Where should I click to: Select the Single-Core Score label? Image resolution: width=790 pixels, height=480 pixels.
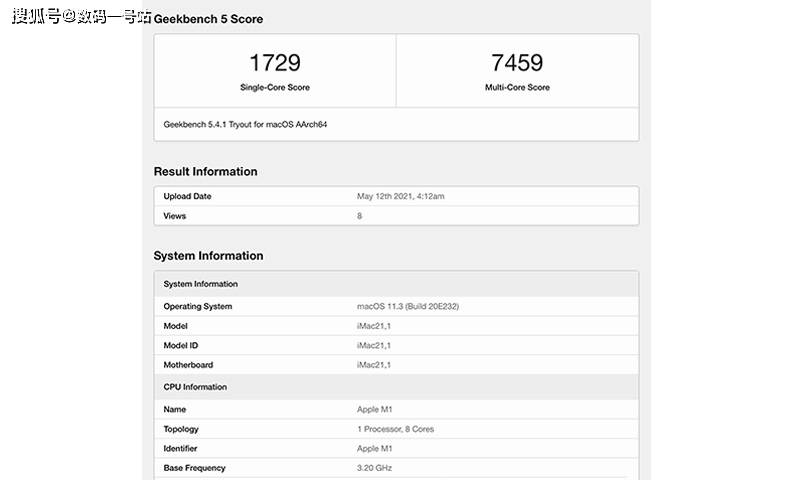(x=274, y=88)
